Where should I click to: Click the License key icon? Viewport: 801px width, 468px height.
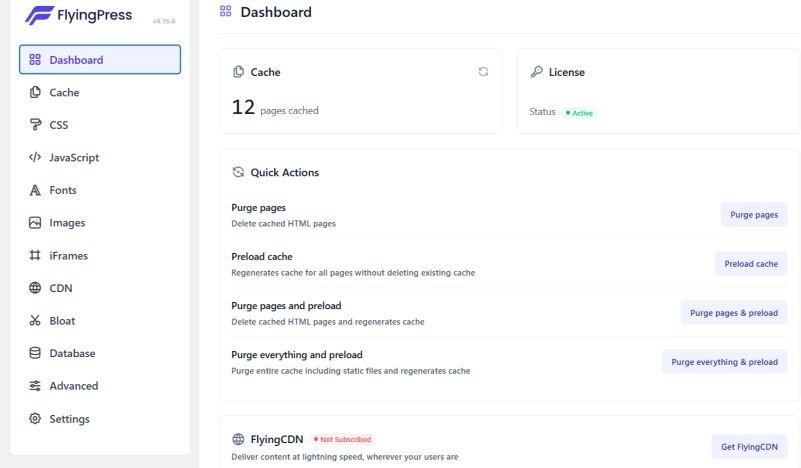[x=536, y=72]
